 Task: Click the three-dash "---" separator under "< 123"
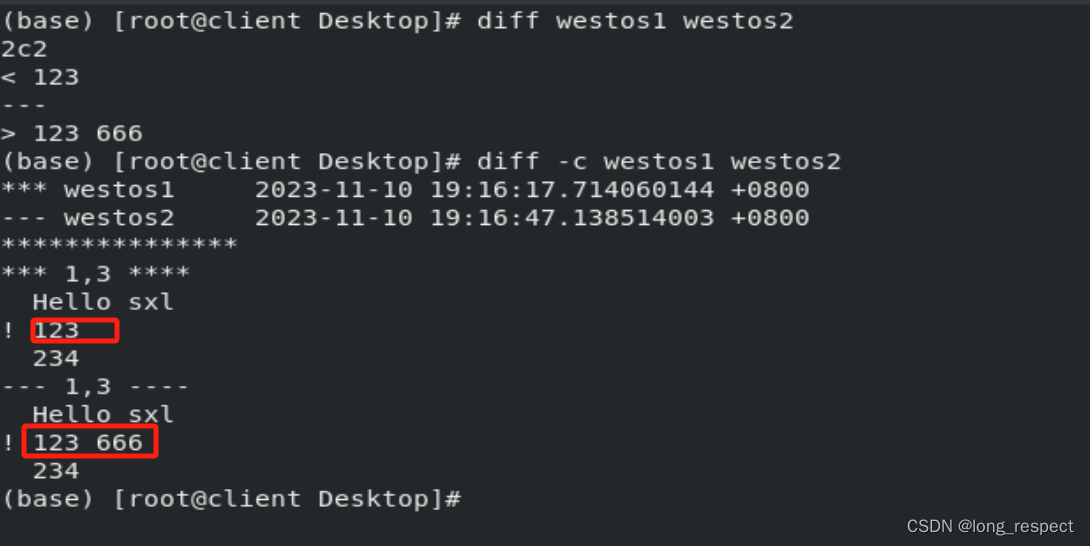pyautogui.click(x=24, y=105)
